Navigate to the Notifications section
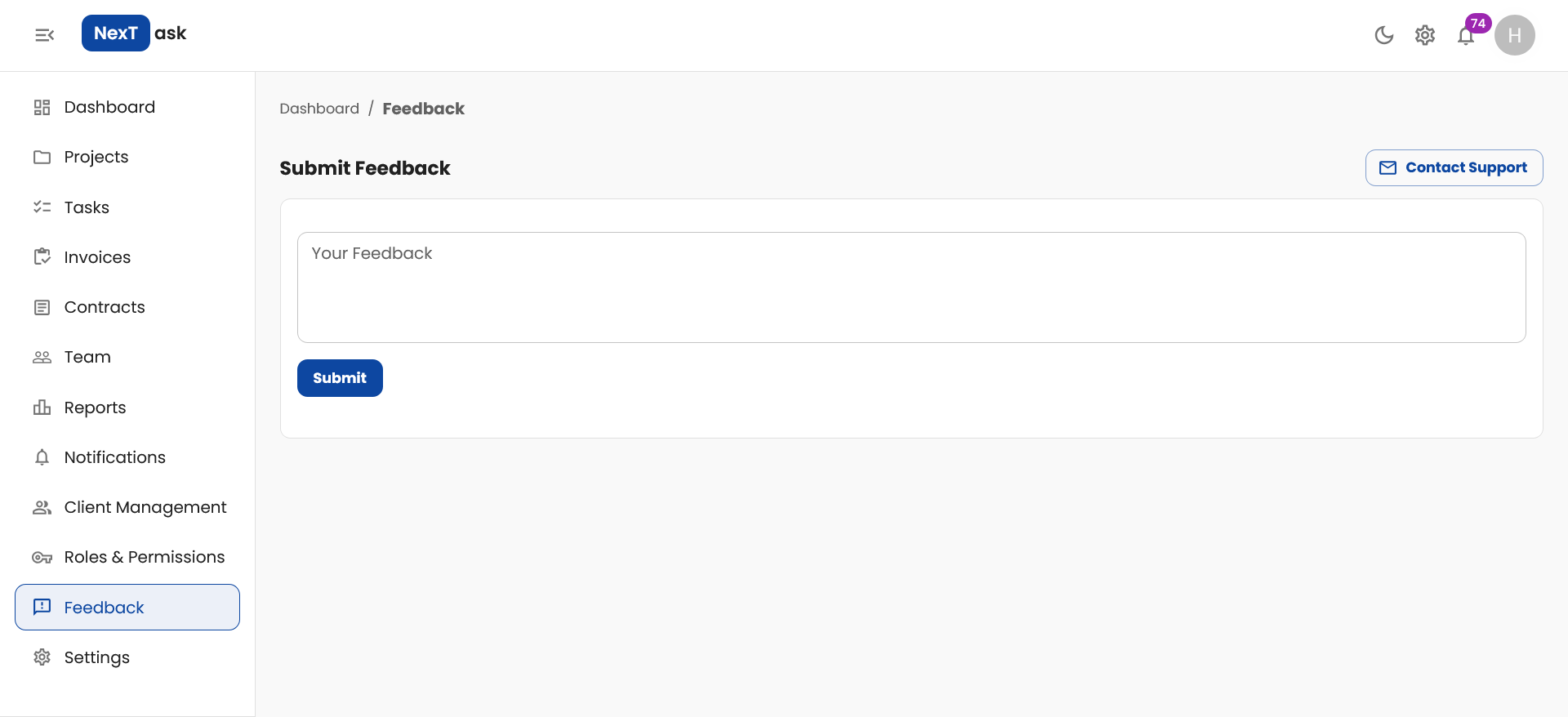1568x717 pixels. pyautogui.click(x=115, y=457)
